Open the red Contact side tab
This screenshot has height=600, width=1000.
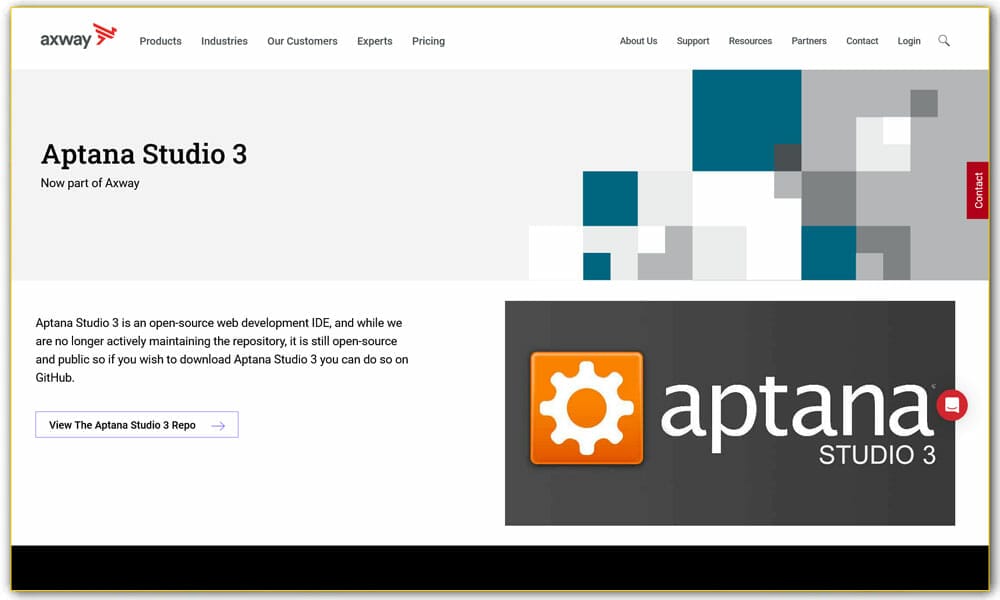tap(977, 191)
